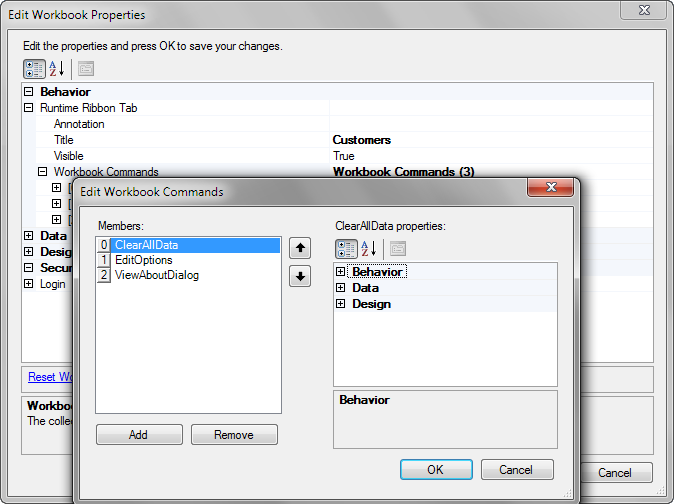Select EditOptions in Members list
The width and height of the screenshot is (674, 504).
189,260
